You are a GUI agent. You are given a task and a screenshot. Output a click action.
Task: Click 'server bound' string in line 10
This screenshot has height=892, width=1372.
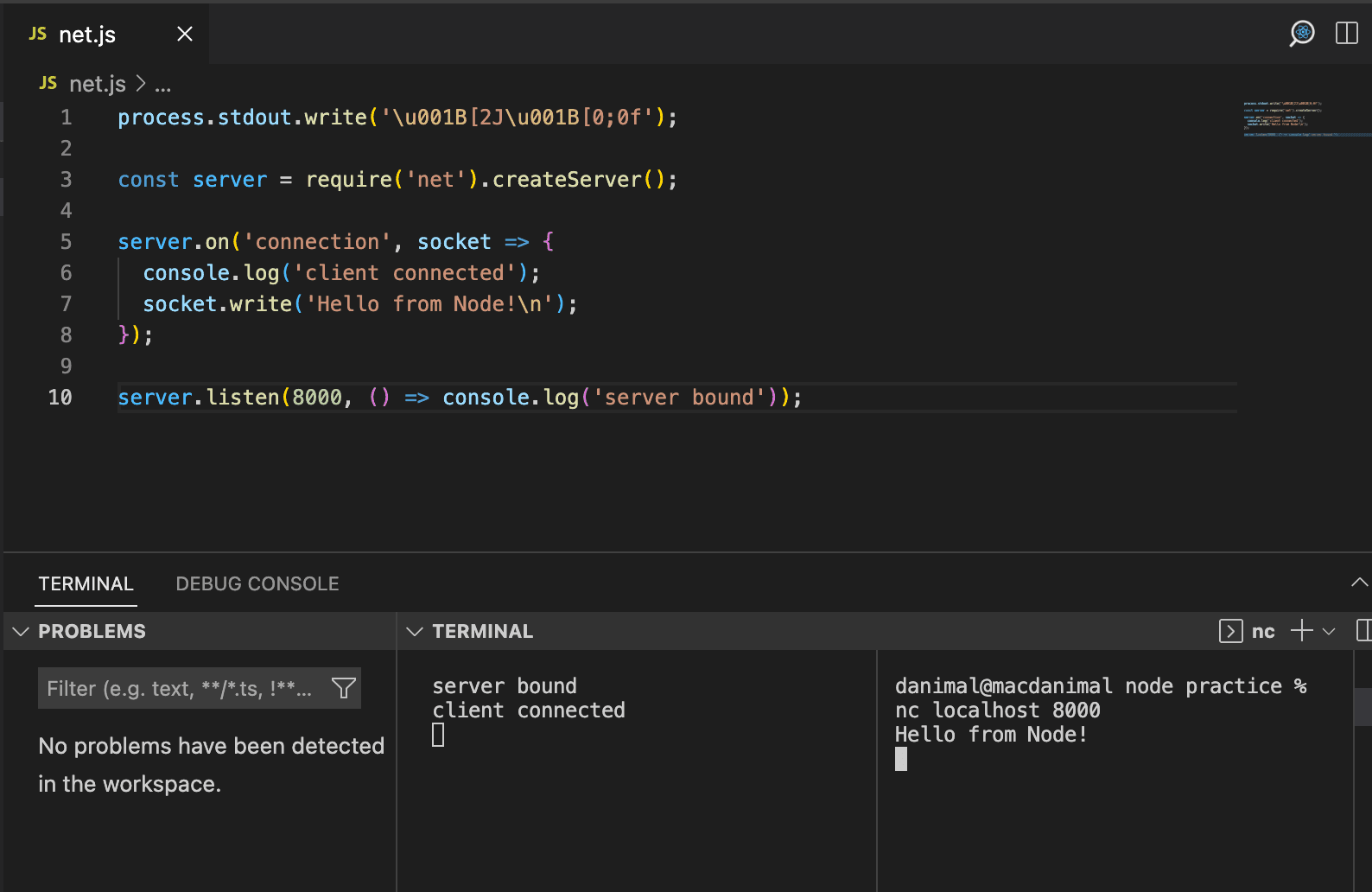point(679,398)
